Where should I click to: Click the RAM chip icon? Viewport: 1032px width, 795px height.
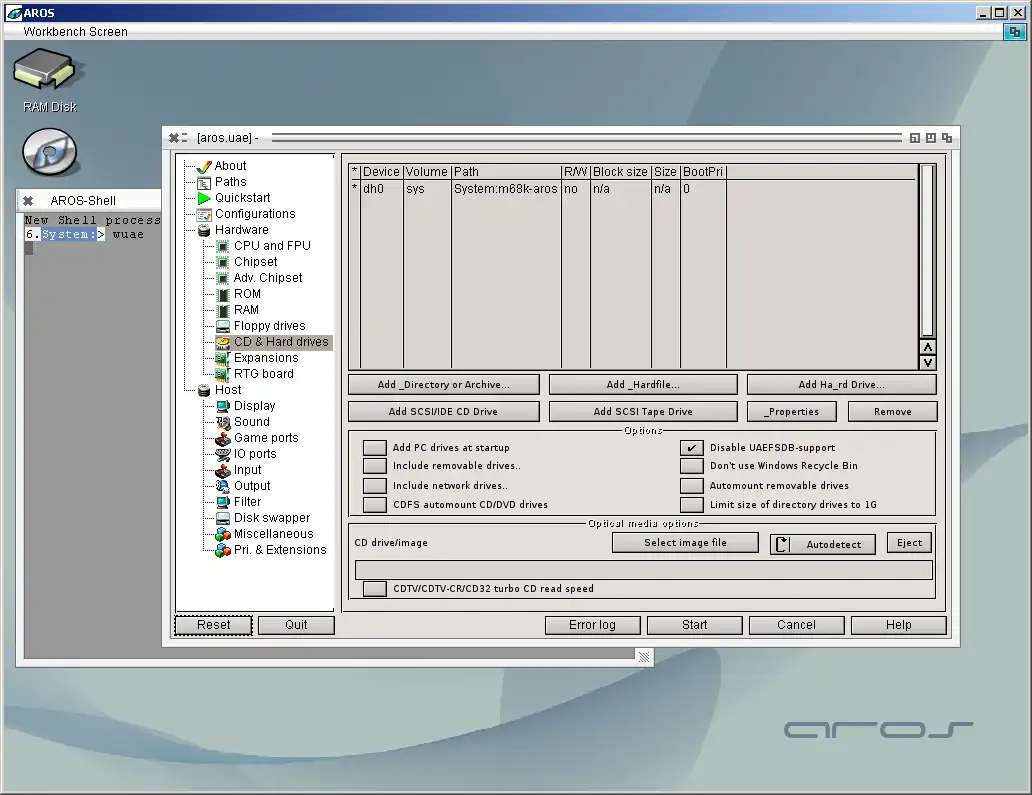click(x=223, y=310)
